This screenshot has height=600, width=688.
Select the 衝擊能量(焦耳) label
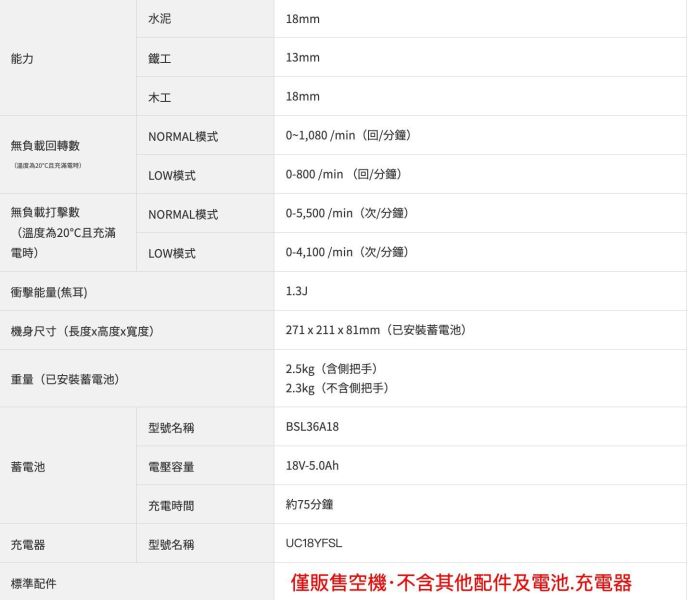click(49, 292)
